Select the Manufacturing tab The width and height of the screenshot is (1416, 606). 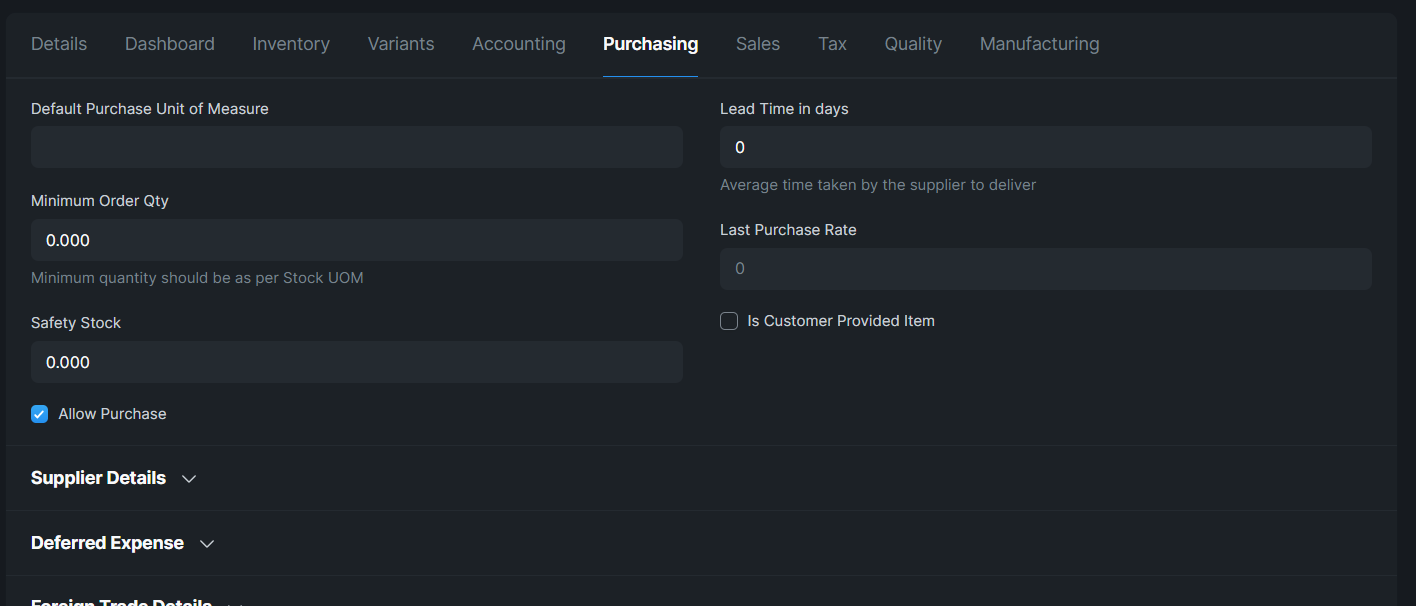point(1039,44)
